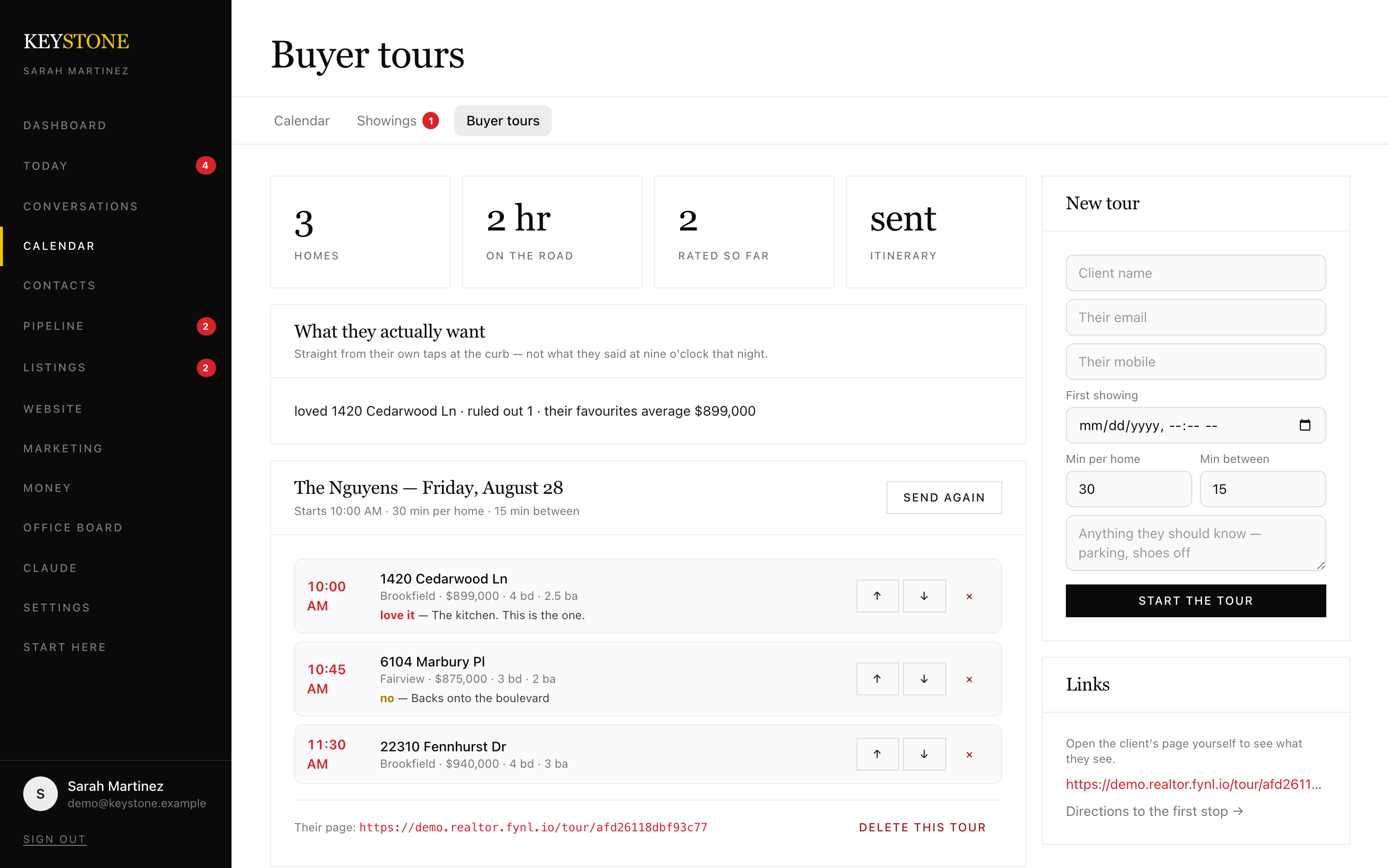Click the Send Again button
Screen dimensions: 1389x868
[x=944, y=497]
